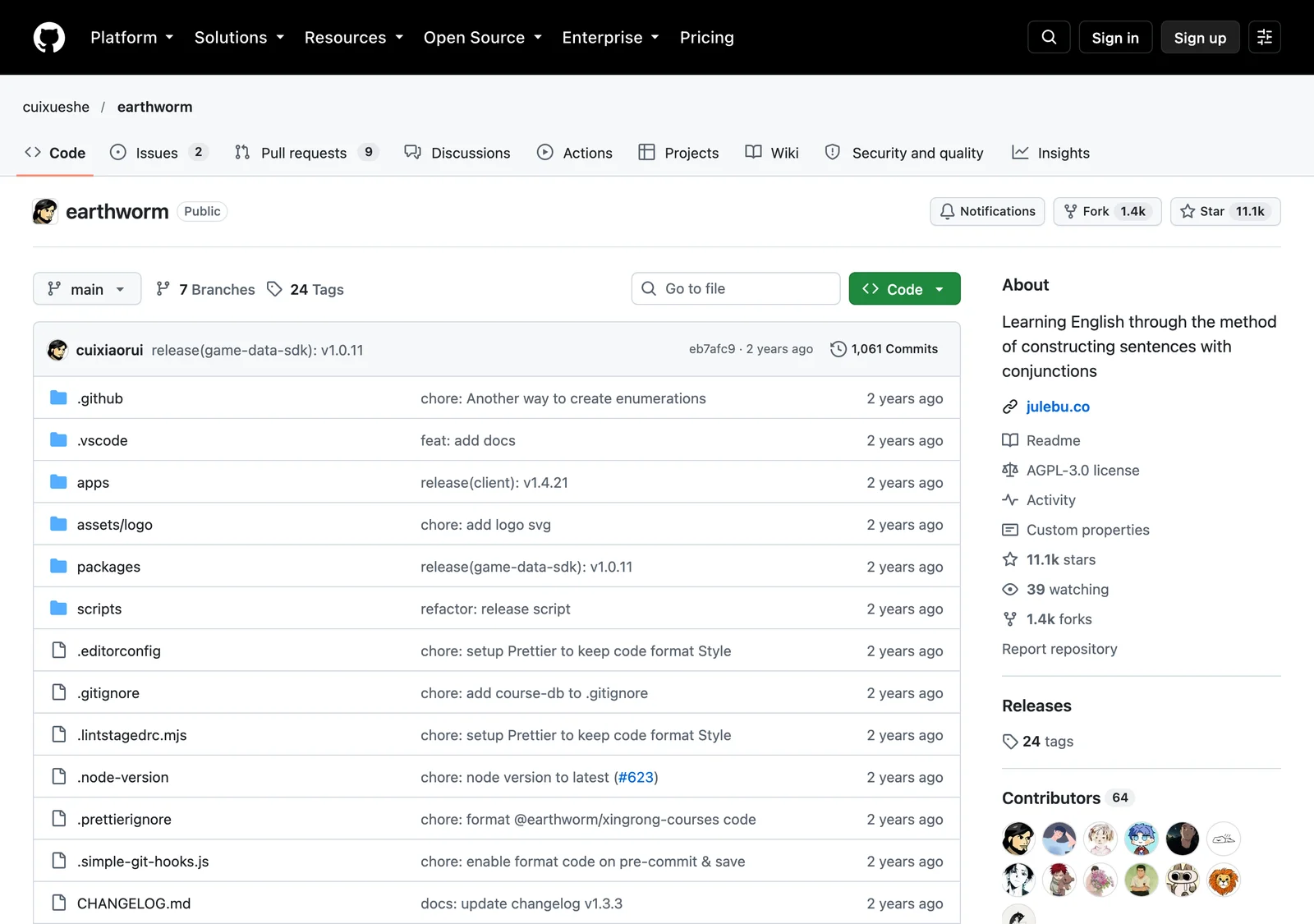Click the eye icon beside 39 watching
Image resolution: width=1314 pixels, height=924 pixels.
click(x=1010, y=590)
